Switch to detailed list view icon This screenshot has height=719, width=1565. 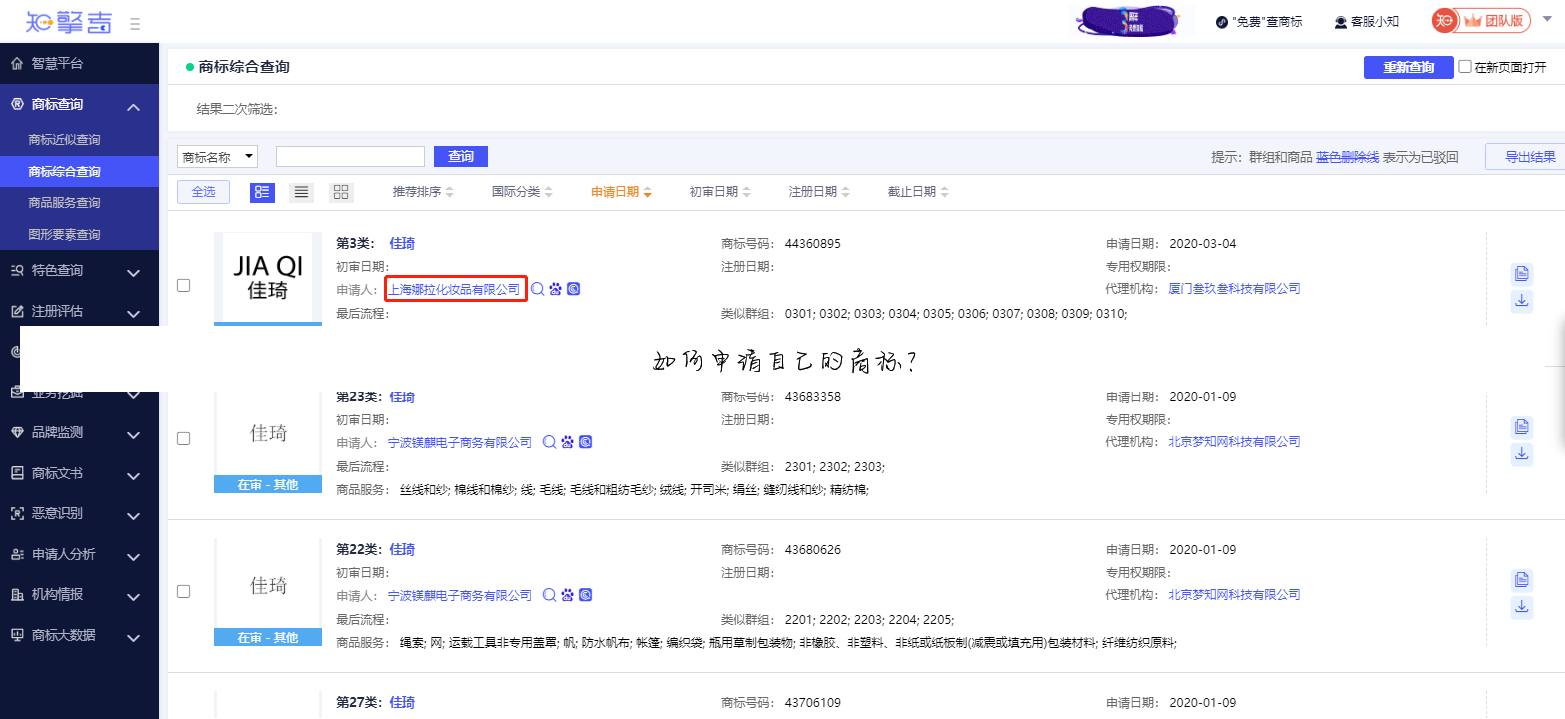point(262,192)
